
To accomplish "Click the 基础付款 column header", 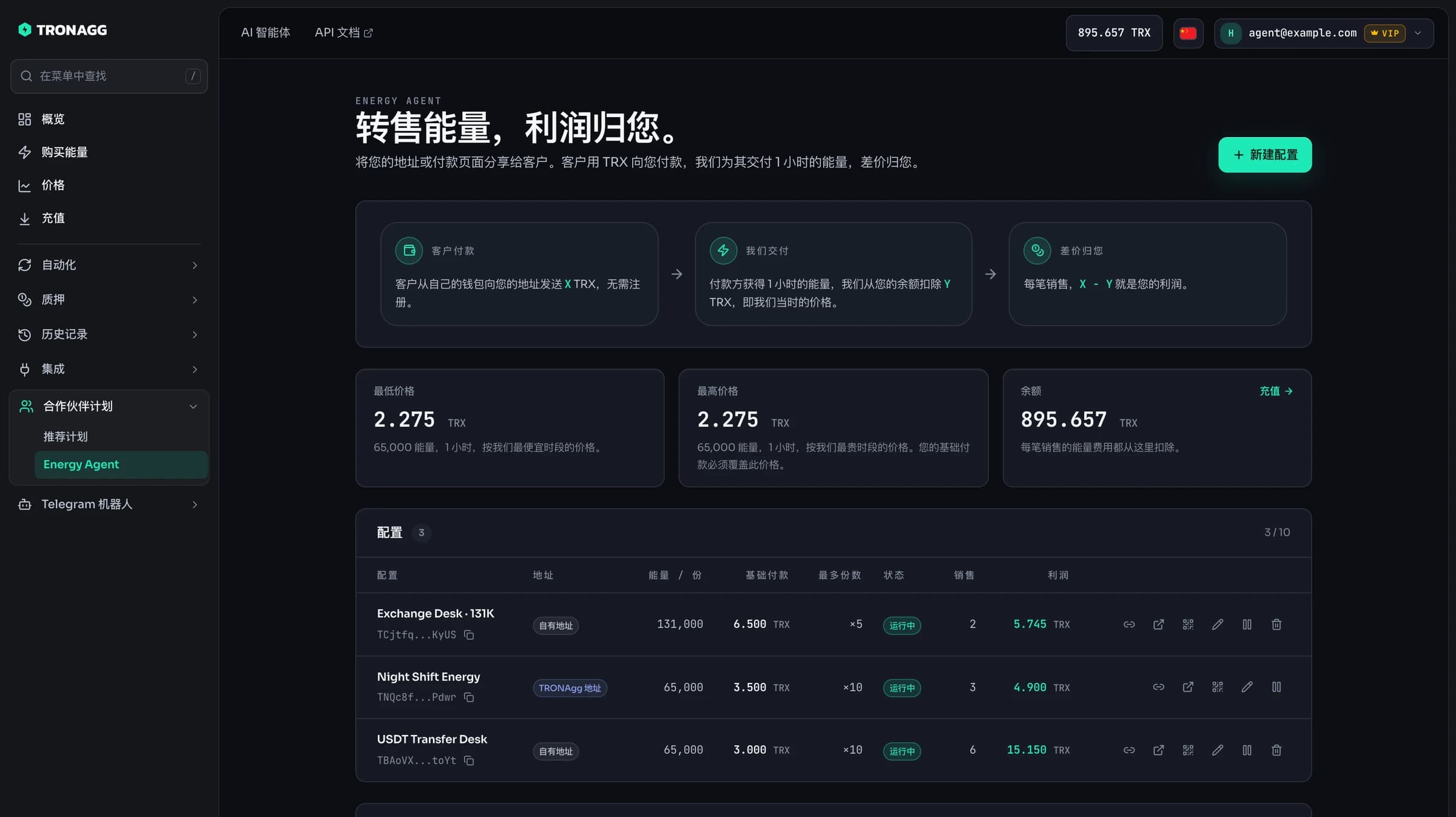I will (767, 575).
